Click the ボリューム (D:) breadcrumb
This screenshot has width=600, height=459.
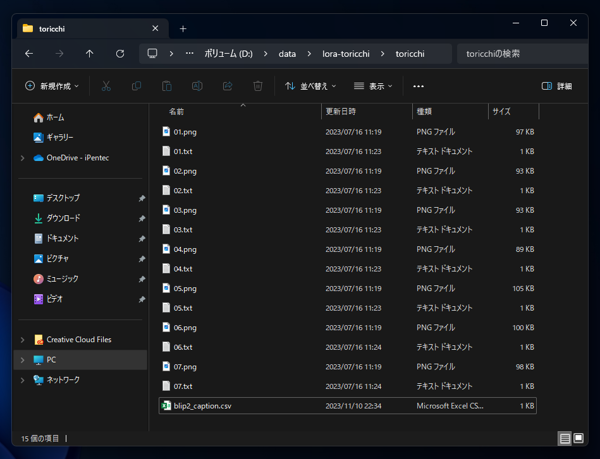click(x=228, y=54)
